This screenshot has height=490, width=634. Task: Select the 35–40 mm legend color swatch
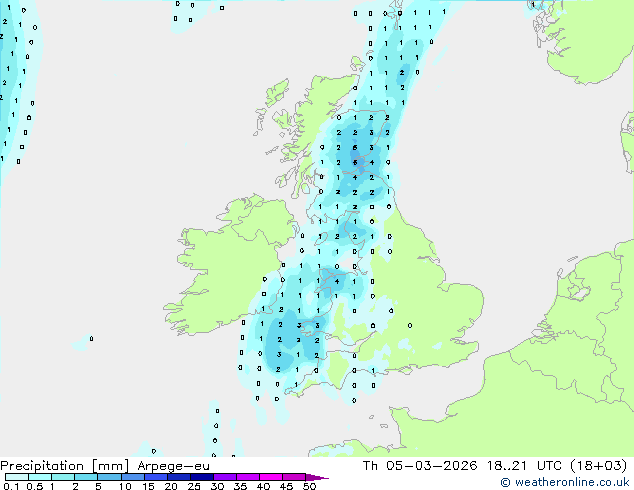tap(247, 477)
